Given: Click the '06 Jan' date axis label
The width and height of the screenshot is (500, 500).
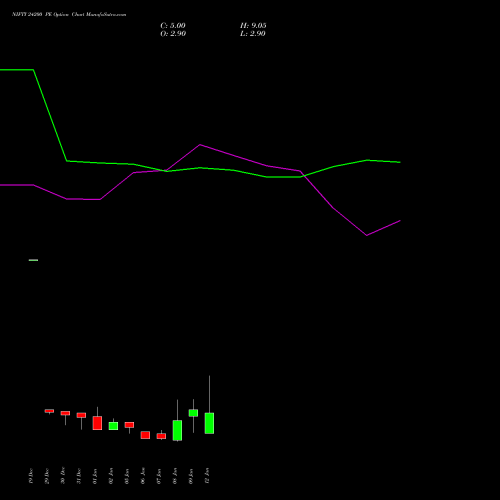Looking at the screenshot, I should tap(143, 476).
